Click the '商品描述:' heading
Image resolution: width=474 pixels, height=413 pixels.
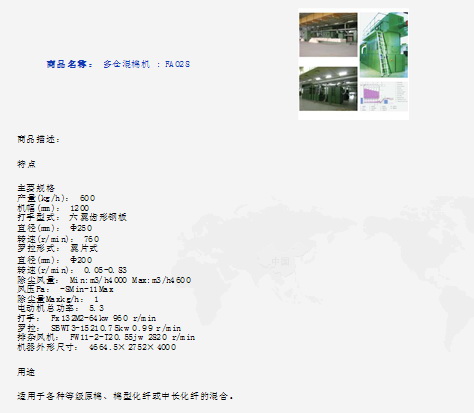coord(39,139)
